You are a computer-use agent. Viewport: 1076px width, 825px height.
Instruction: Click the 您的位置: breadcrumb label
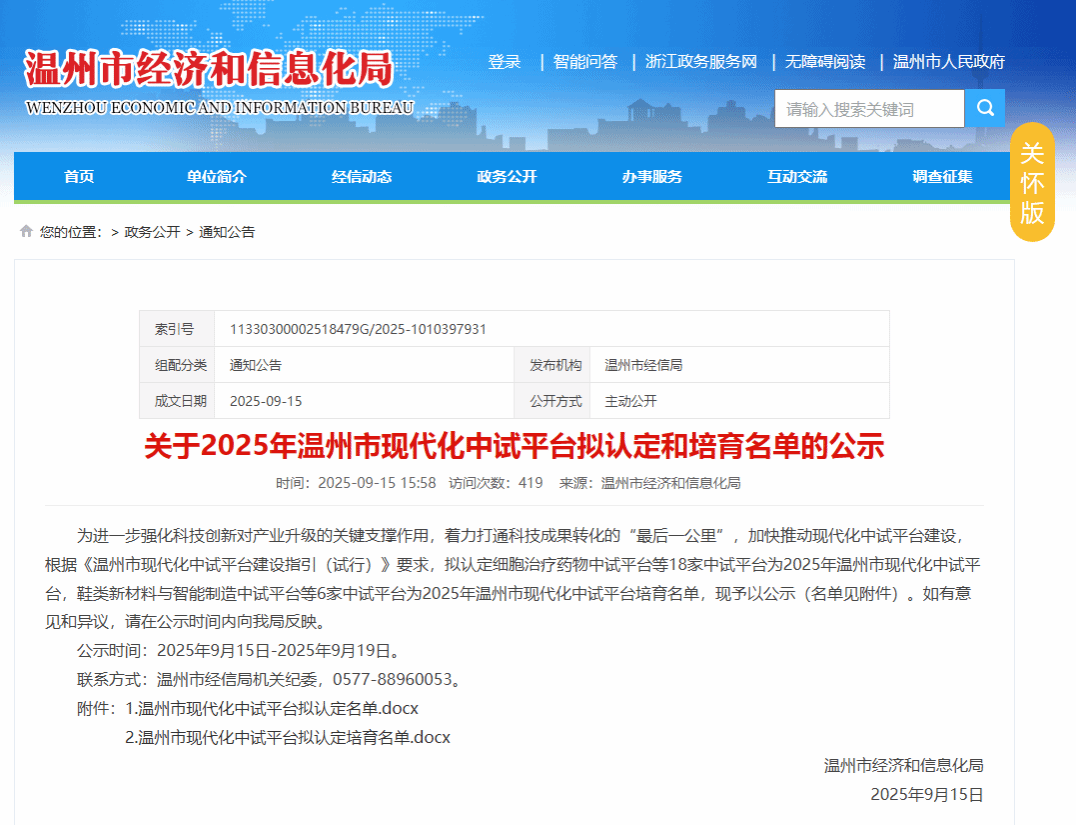[71, 232]
